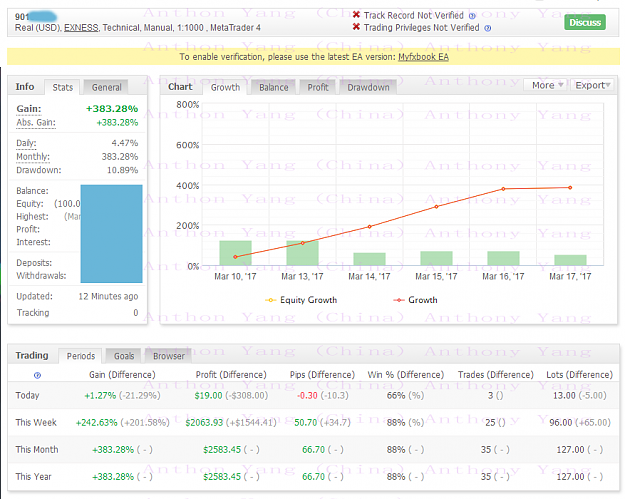Click the Tracking count 0

pyautogui.click(x=136, y=313)
